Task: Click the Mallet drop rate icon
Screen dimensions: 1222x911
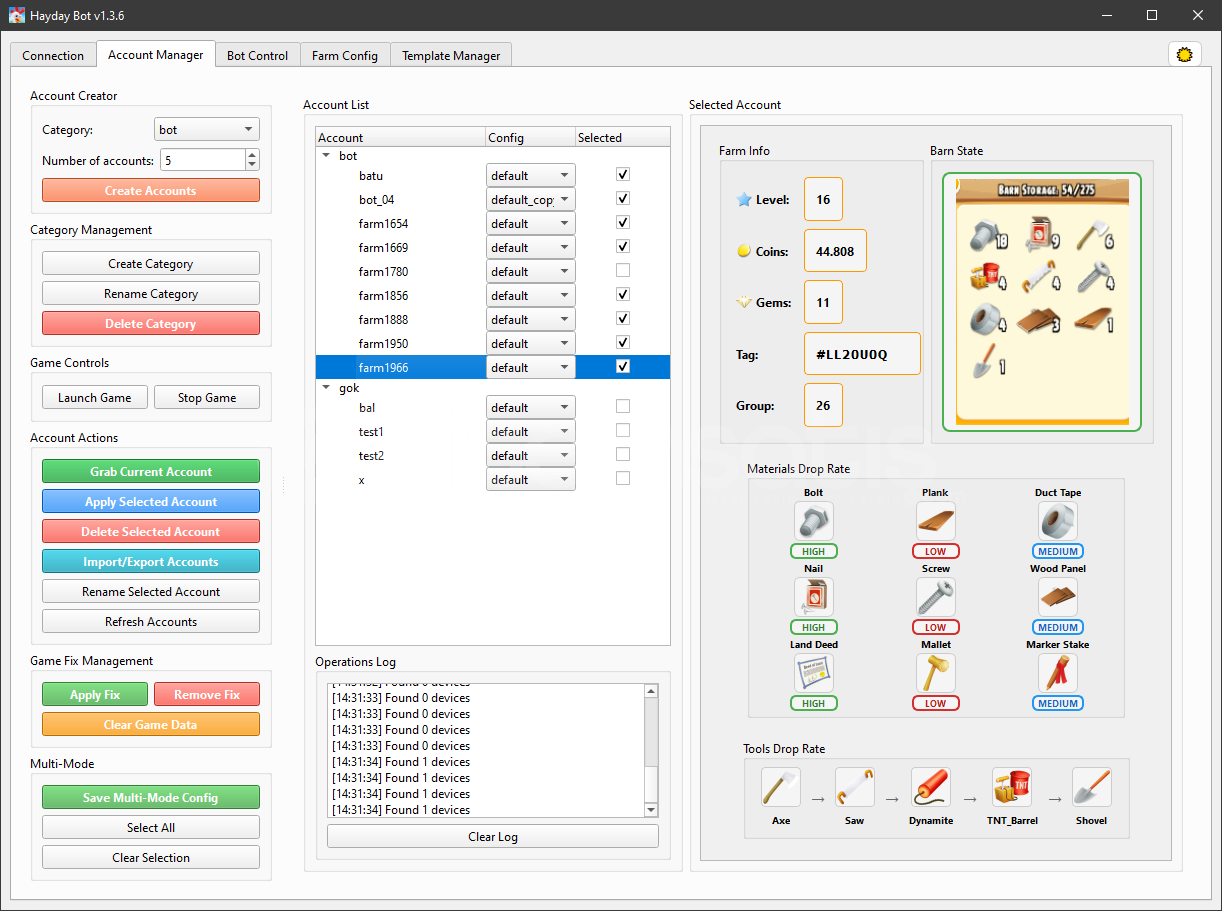Action: click(936, 673)
